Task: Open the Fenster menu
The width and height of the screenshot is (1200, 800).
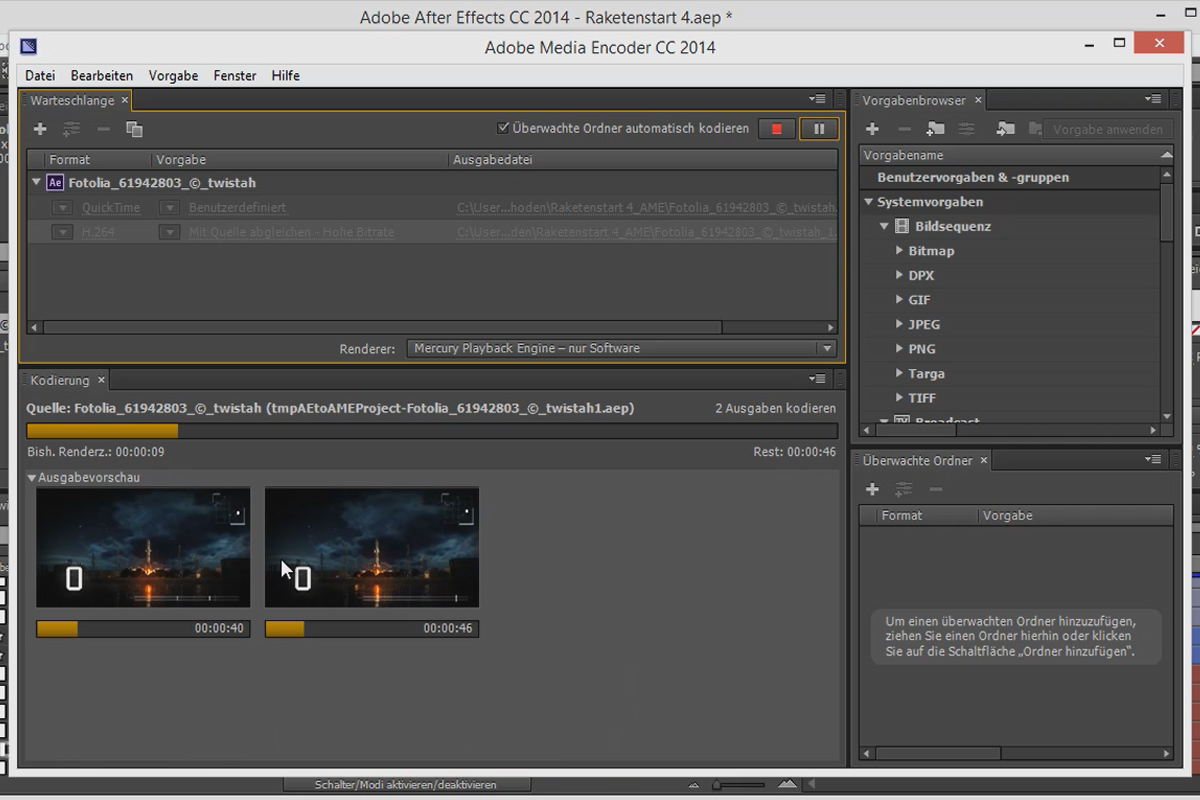Action: coord(235,76)
